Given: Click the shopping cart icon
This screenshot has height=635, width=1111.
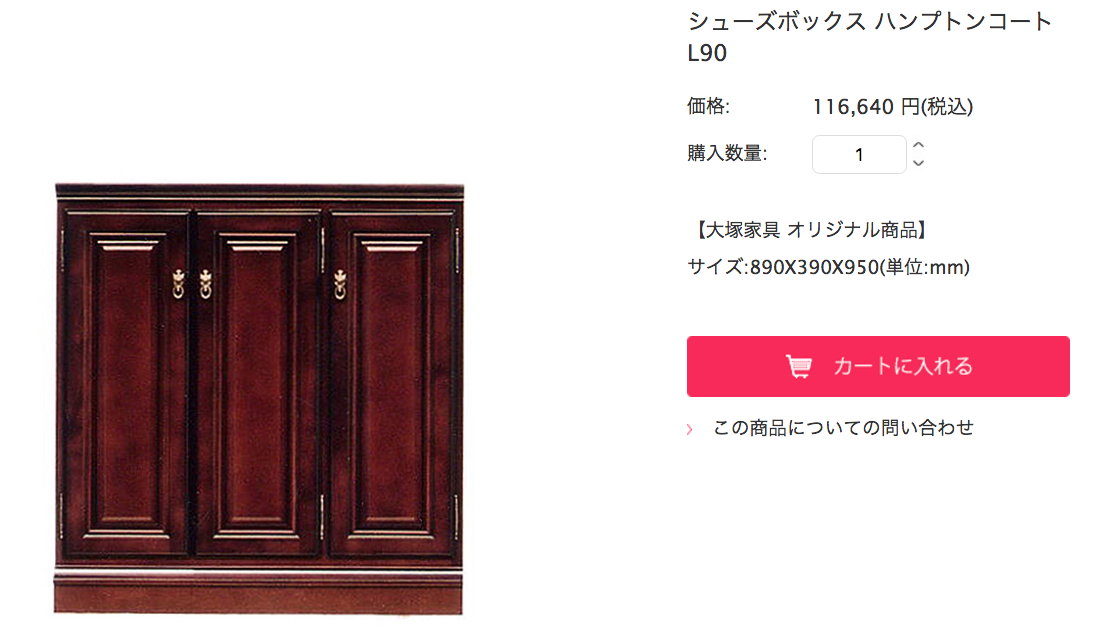Looking at the screenshot, I should pyautogui.click(x=799, y=366).
